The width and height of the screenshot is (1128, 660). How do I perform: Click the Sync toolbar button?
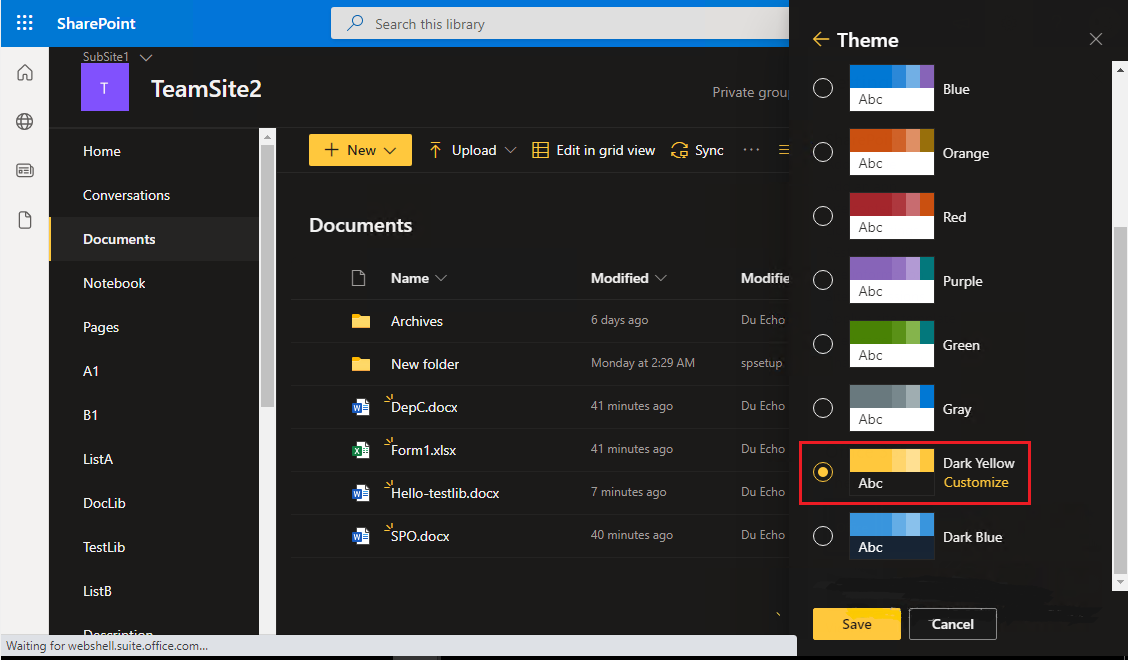pos(697,150)
